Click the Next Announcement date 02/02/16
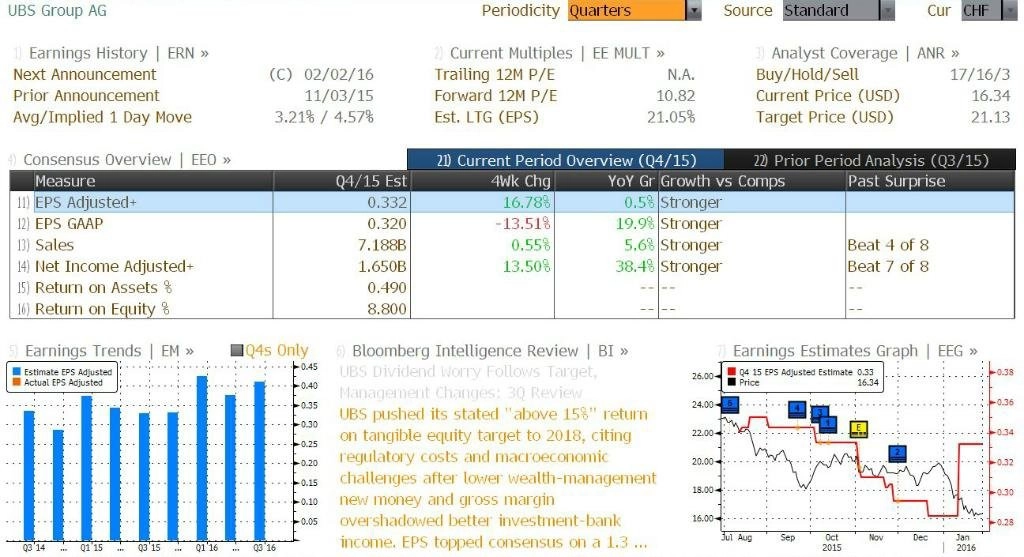Image resolution: width=1024 pixels, height=557 pixels. point(338,74)
